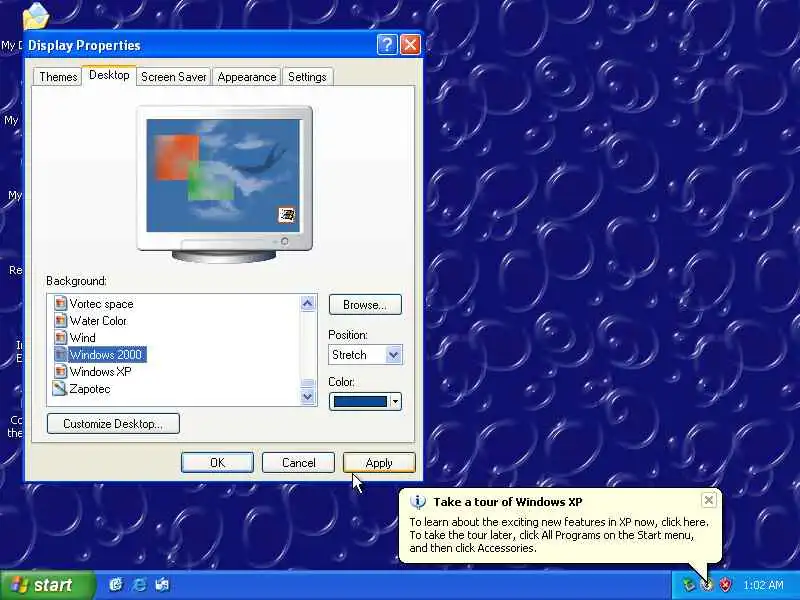This screenshot has width=800, height=600.
Task: Click the Windows 2000 wallpaper icon
Action: 60,355
